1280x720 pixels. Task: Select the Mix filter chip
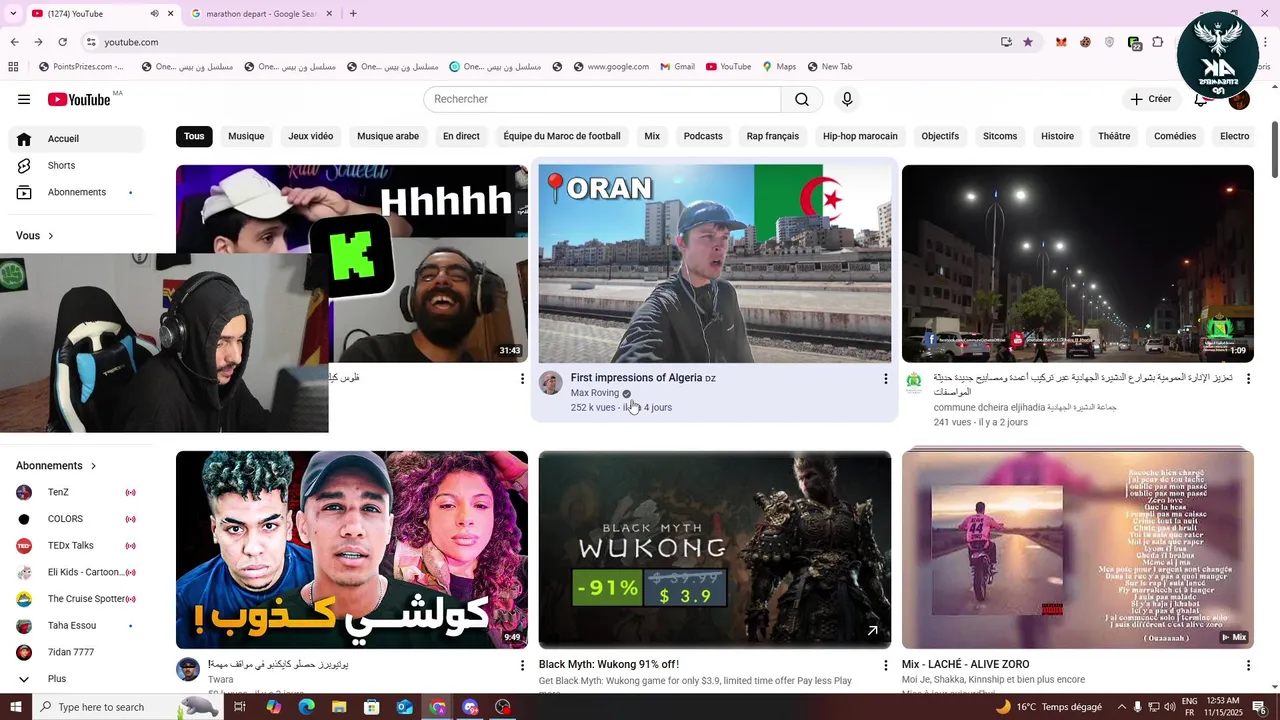coord(652,136)
